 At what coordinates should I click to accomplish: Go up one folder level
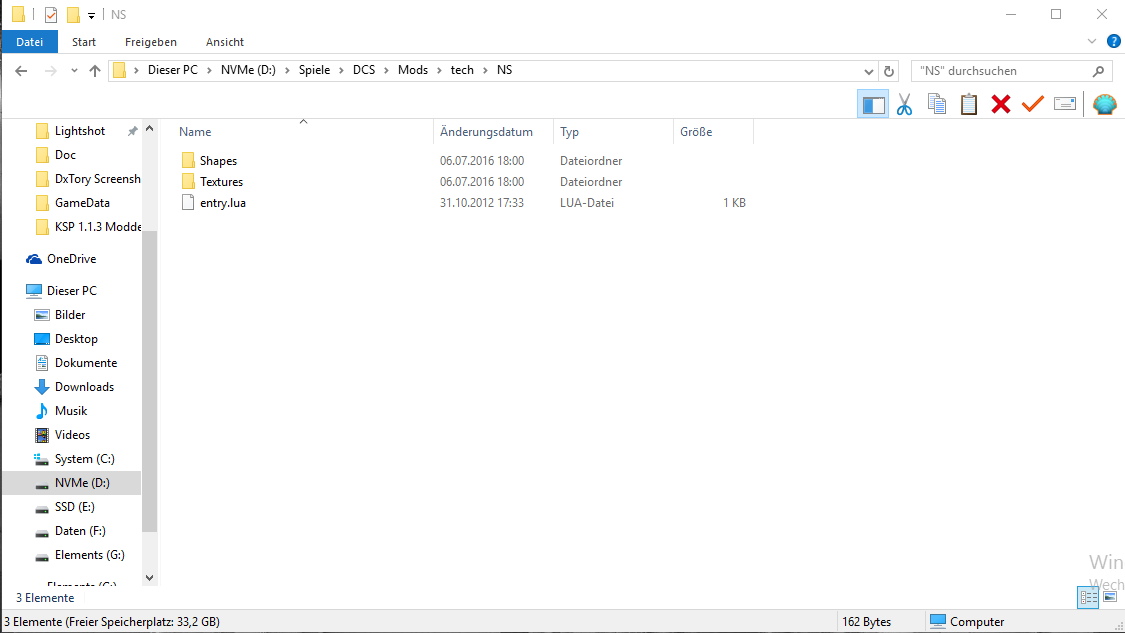[x=95, y=70]
